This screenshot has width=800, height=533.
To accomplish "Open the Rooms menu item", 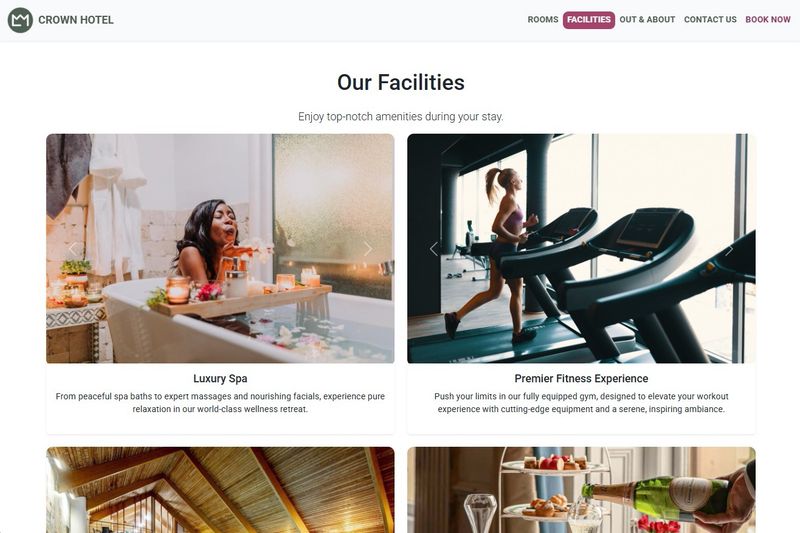I will [x=543, y=20].
